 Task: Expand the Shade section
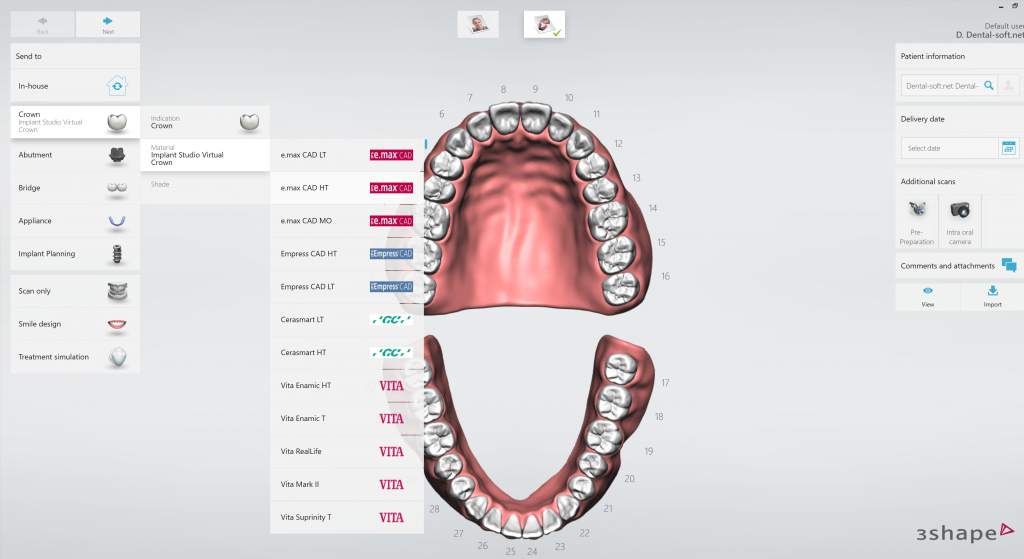pyautogui.click(x=205, y=185)
